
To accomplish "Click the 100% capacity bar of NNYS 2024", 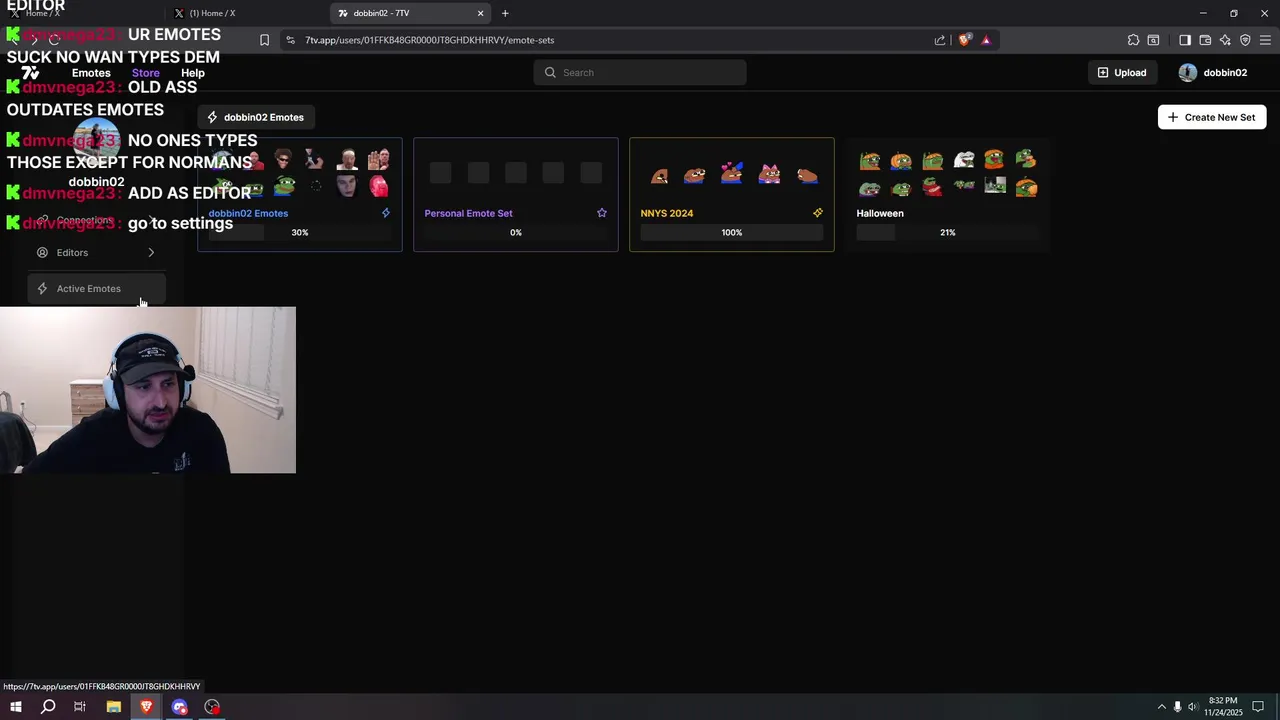I will (x=732, y=232).
